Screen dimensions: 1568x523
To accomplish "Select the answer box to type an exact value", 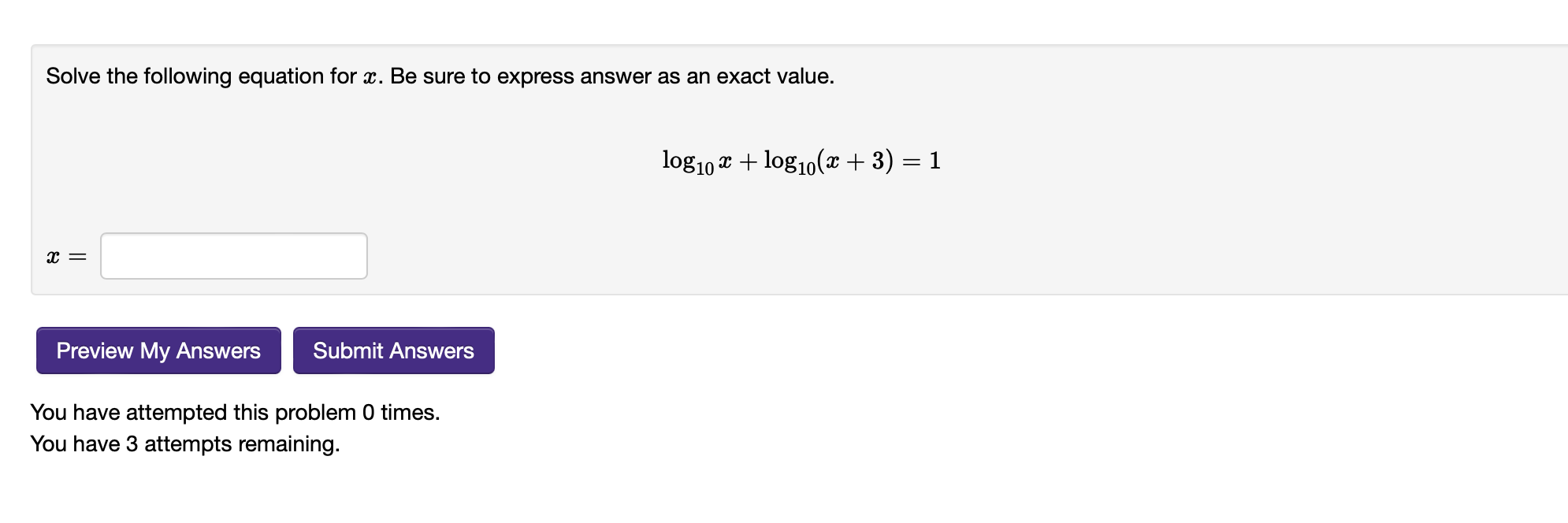I will point(232,256).
